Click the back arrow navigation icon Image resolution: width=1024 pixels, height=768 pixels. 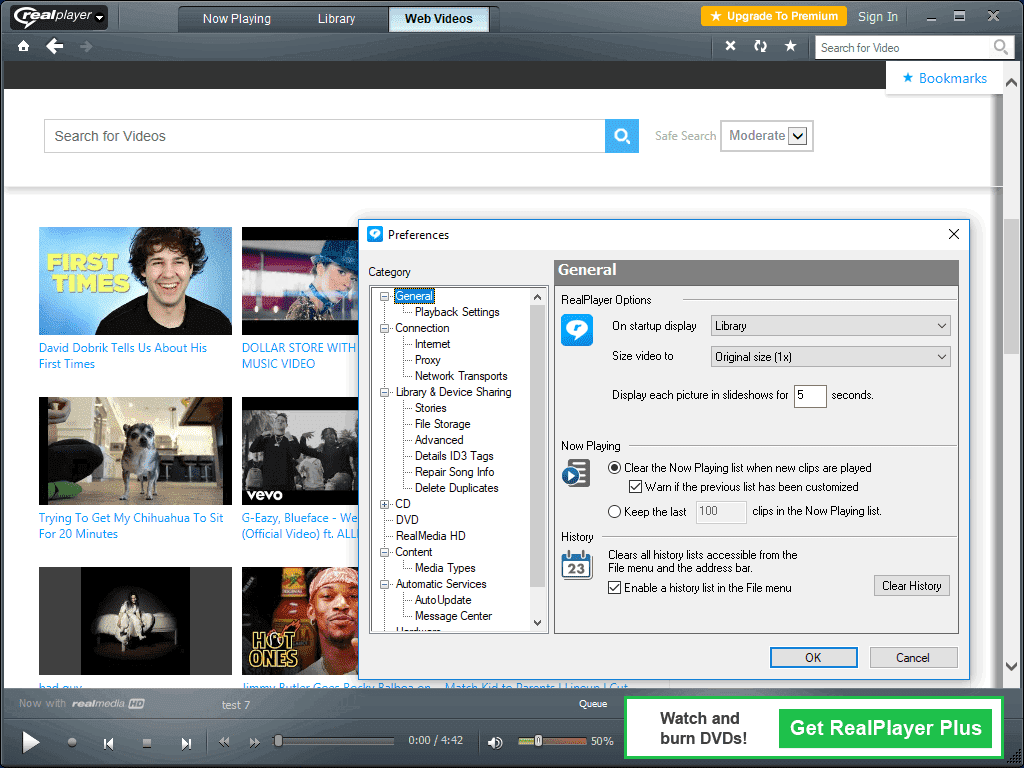(55, 46)
